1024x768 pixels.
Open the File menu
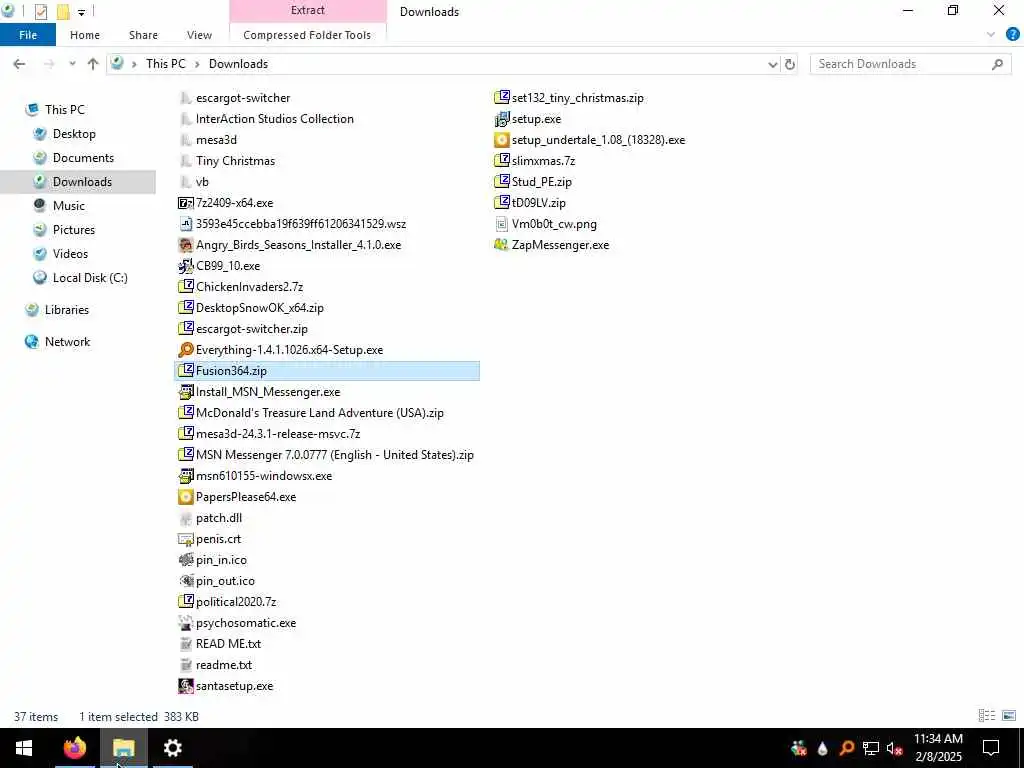pos(28,35)
